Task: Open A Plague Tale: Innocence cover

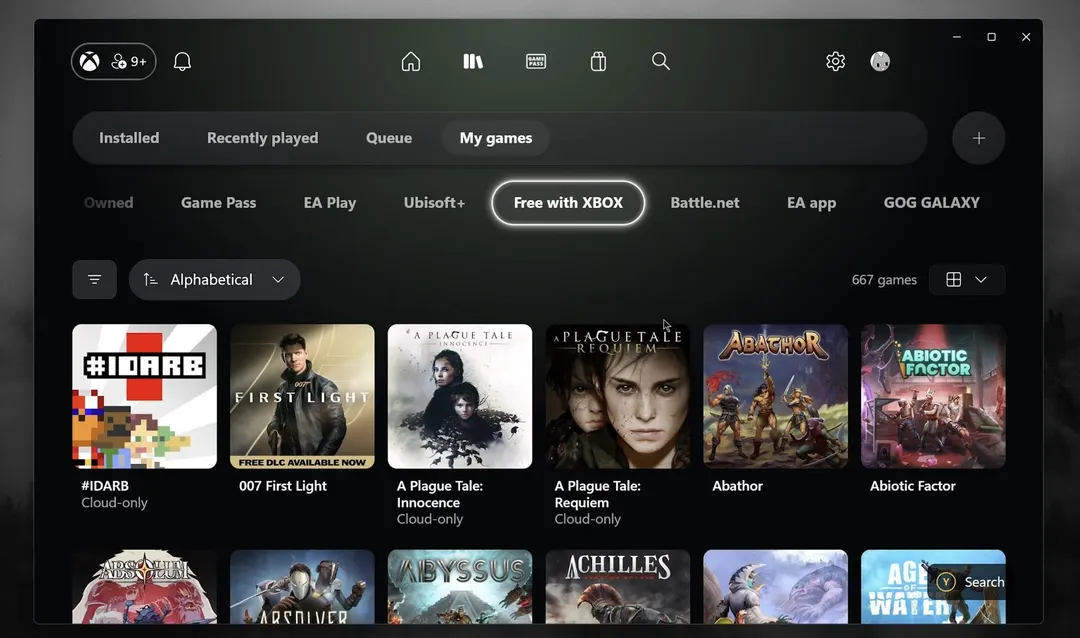Action: tap(460, 396)
